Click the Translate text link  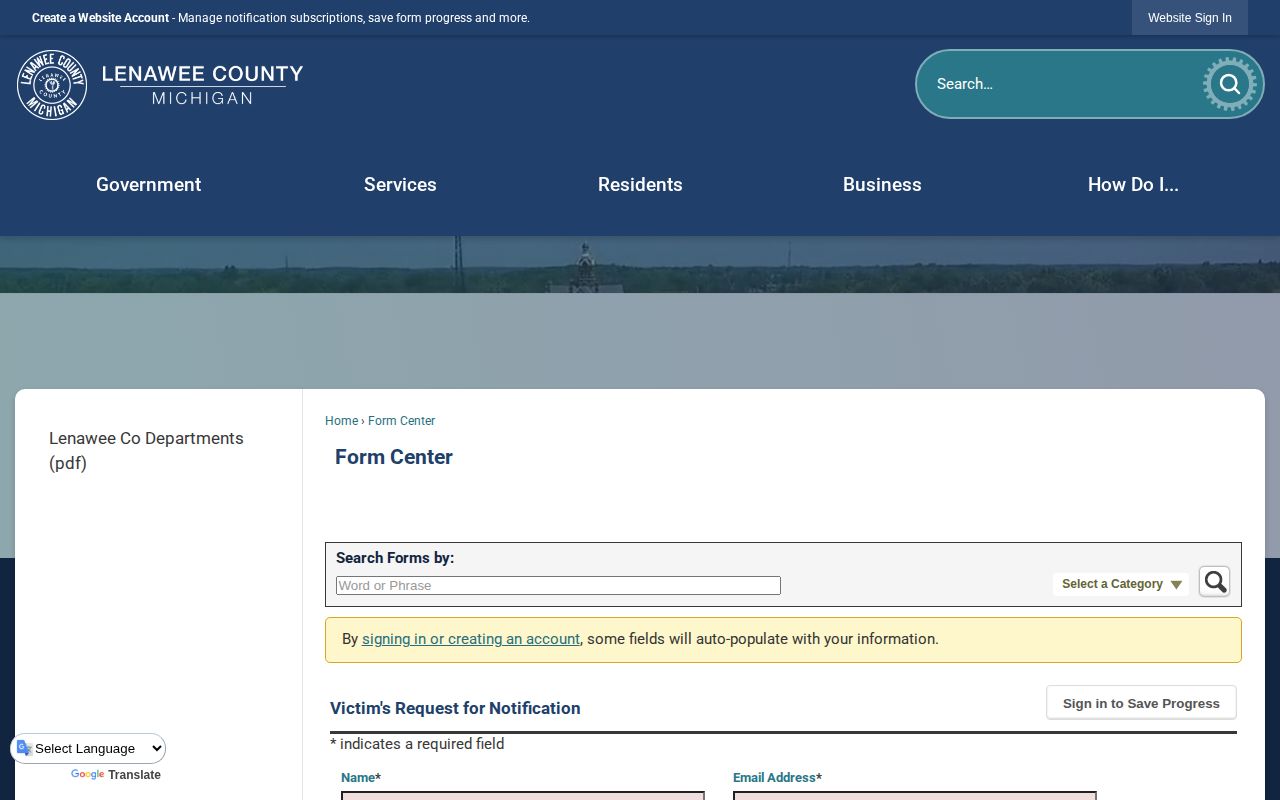point(134,775)
